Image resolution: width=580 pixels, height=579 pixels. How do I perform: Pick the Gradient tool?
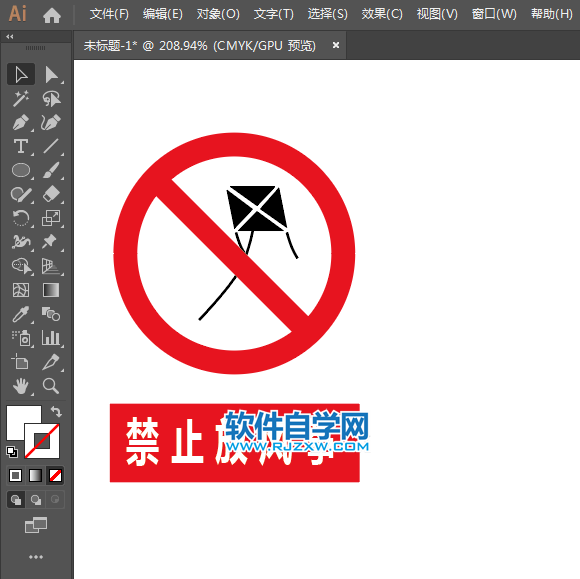click(51, 290)
